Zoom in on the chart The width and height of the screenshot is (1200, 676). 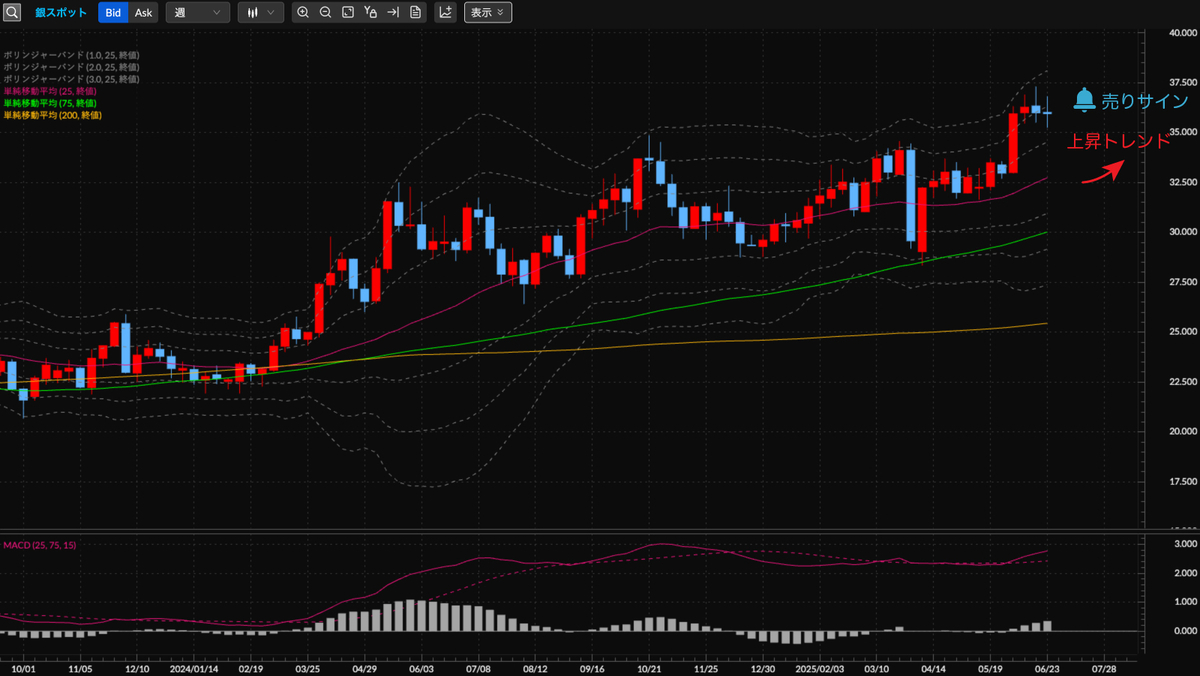click(x=303, y=13)
